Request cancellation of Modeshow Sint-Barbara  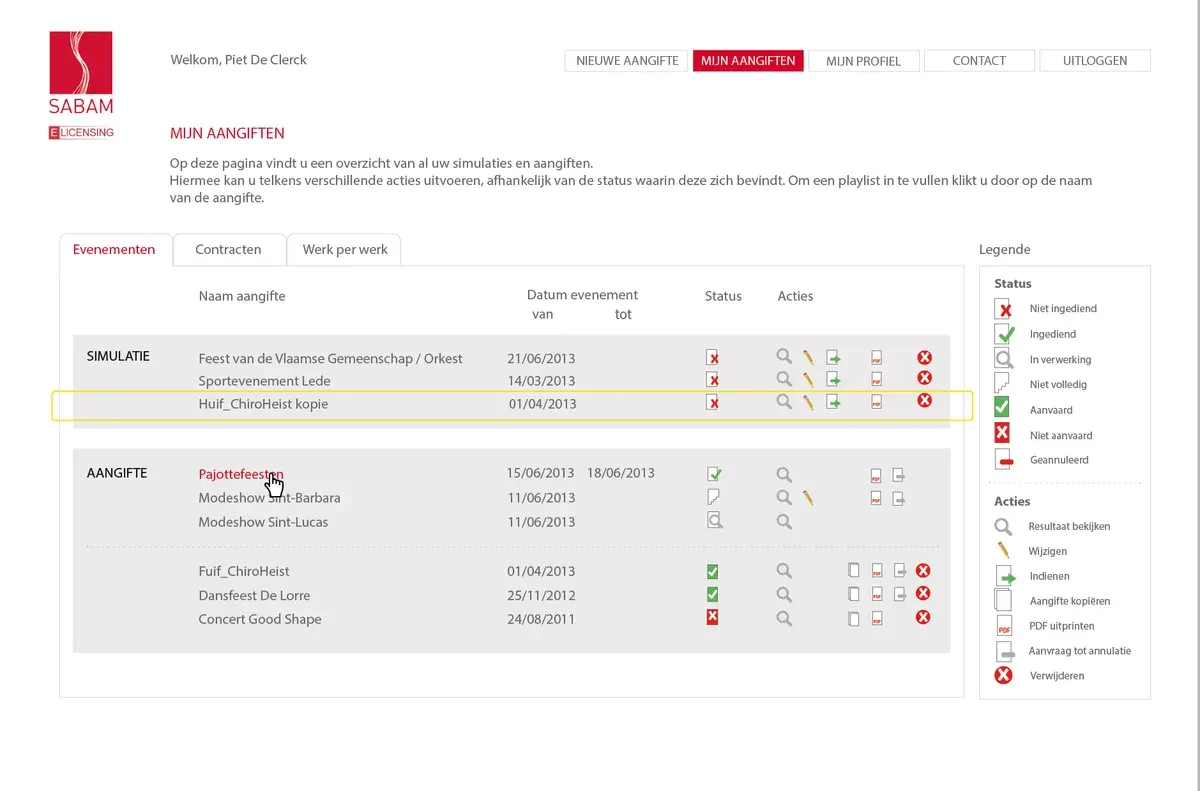coord(899,498)
